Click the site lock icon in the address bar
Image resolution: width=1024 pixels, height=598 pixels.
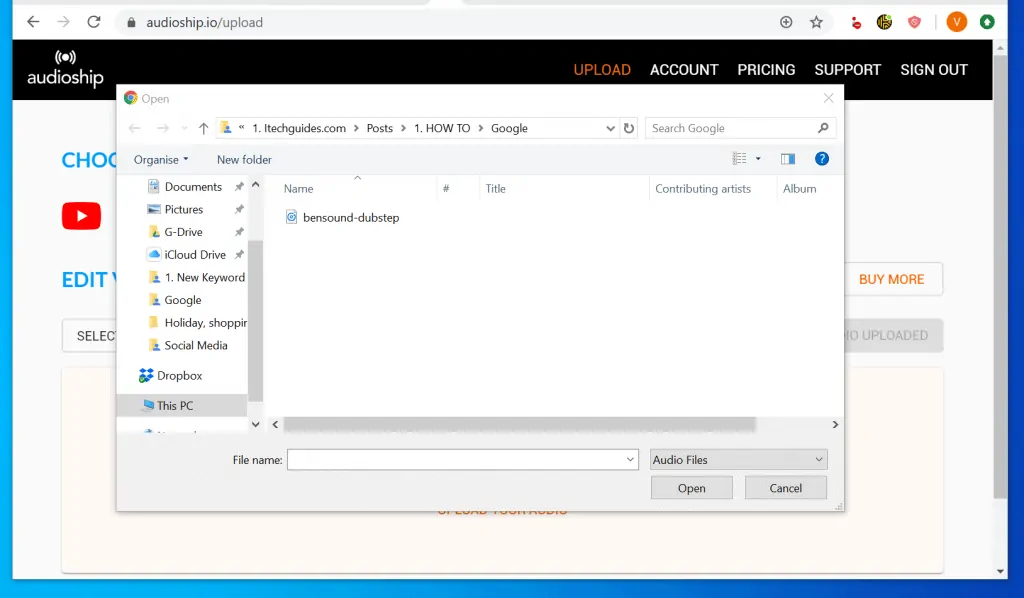pos(131,23)
